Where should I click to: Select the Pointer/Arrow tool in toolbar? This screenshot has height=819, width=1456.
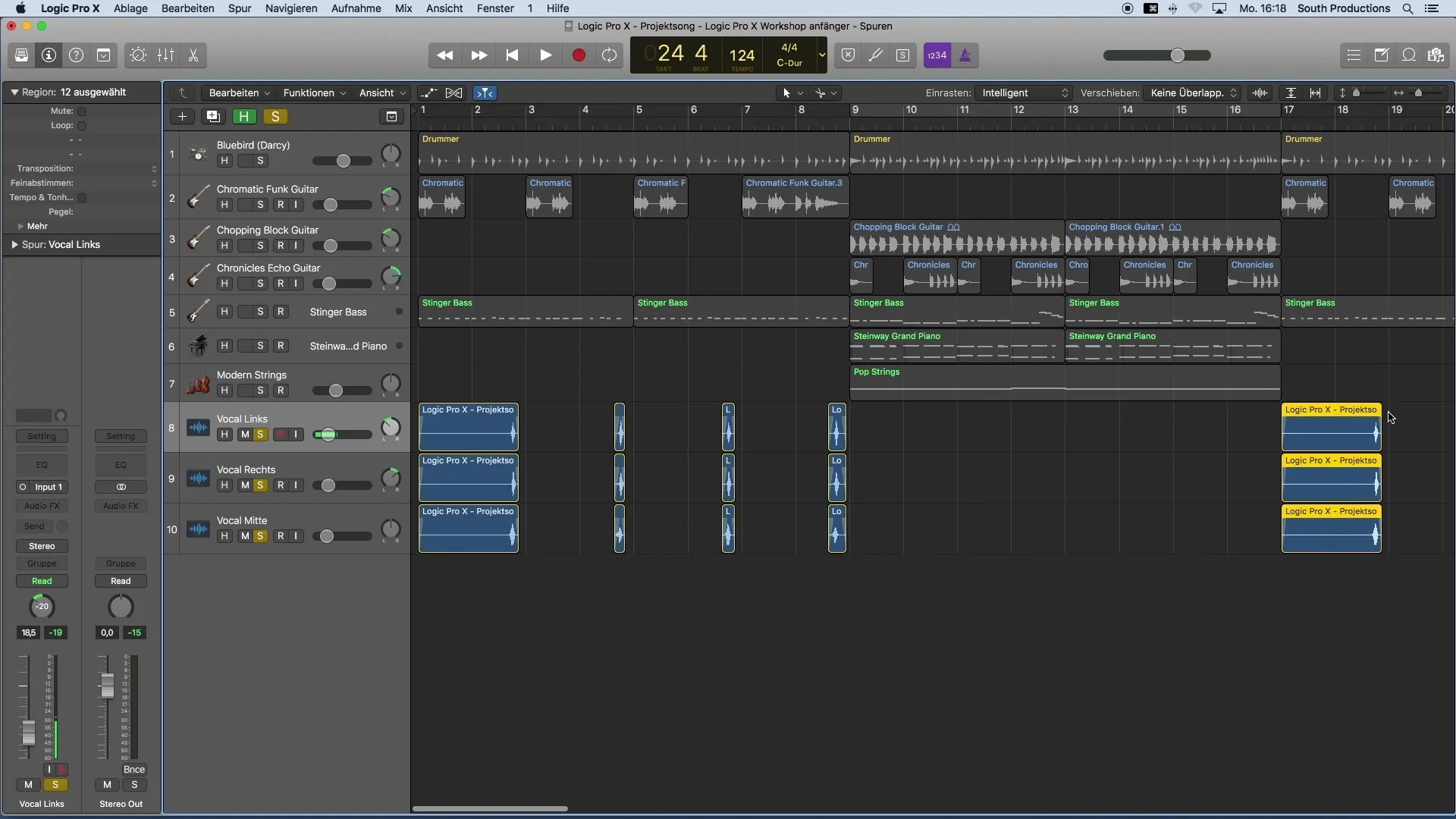pos(787,92)
